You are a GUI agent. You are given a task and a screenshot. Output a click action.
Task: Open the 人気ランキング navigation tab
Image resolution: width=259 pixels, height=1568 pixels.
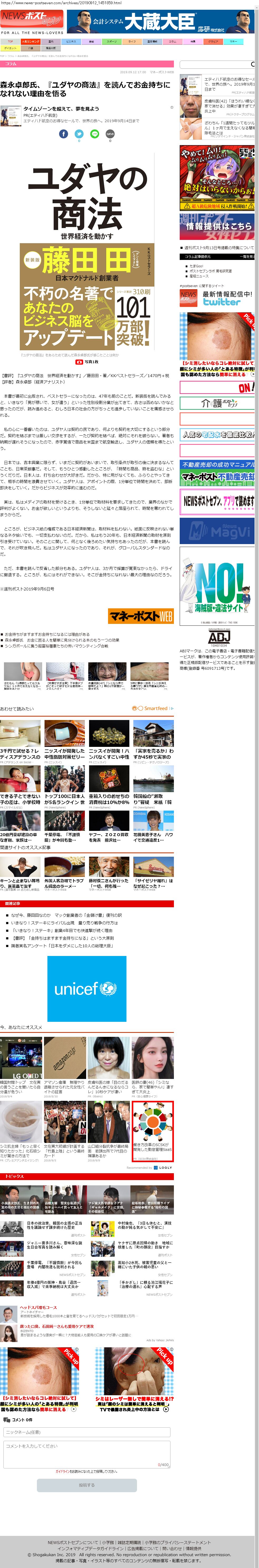(31, 42)
